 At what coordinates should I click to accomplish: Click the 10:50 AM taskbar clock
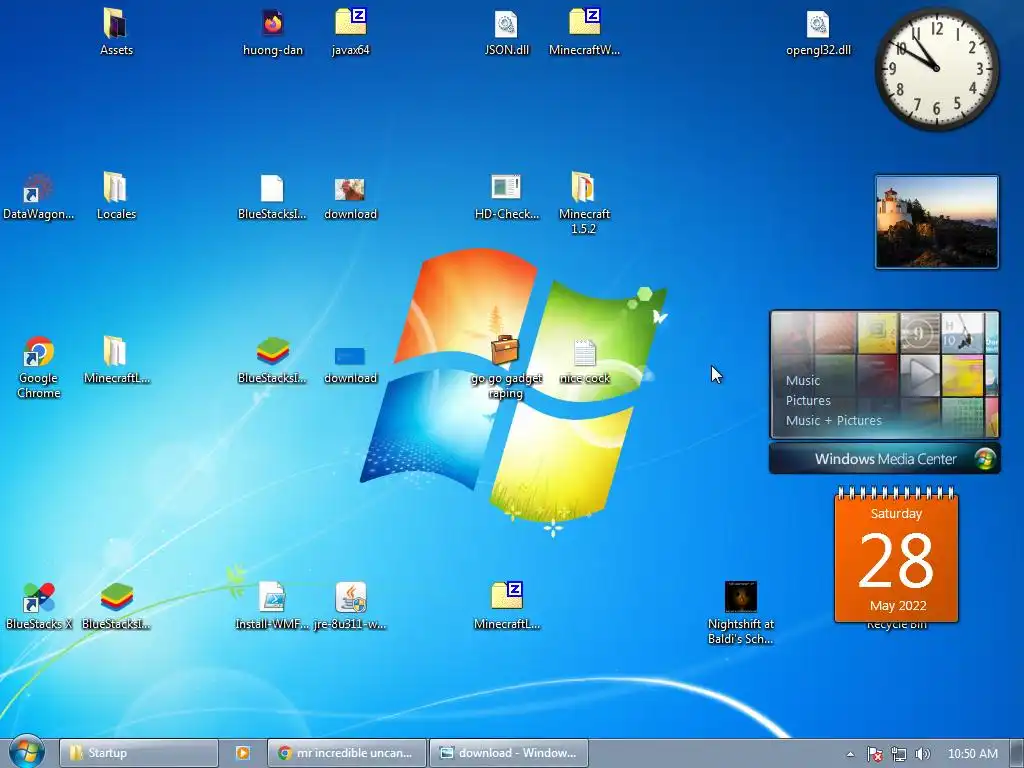coord(972,754)
